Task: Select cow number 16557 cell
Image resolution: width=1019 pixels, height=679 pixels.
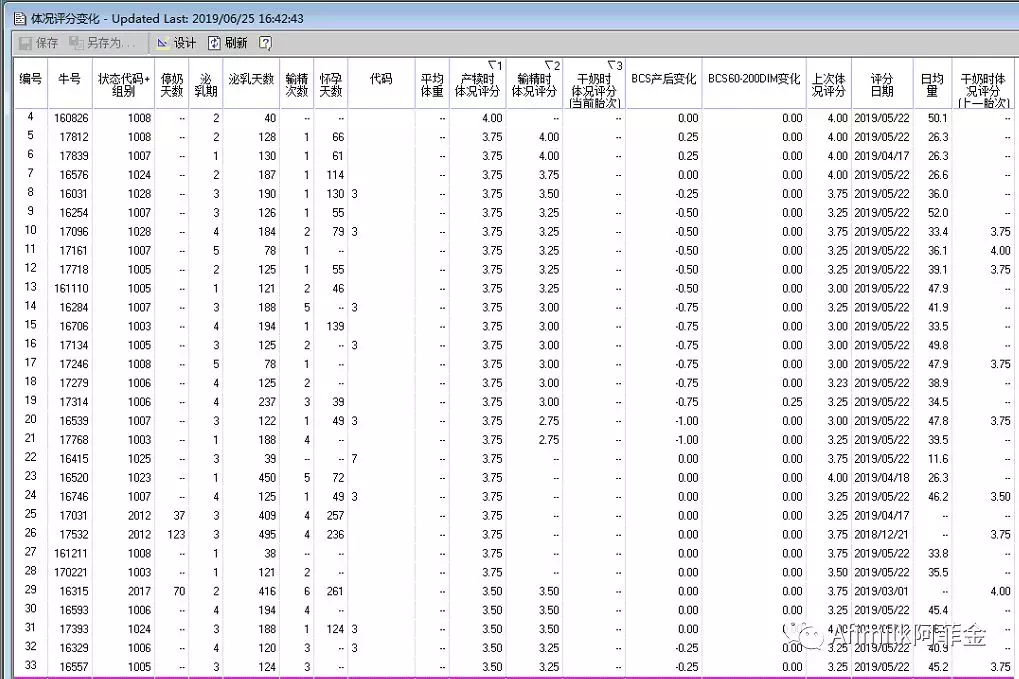Action: pyautogui.click(x=74, y=667)
